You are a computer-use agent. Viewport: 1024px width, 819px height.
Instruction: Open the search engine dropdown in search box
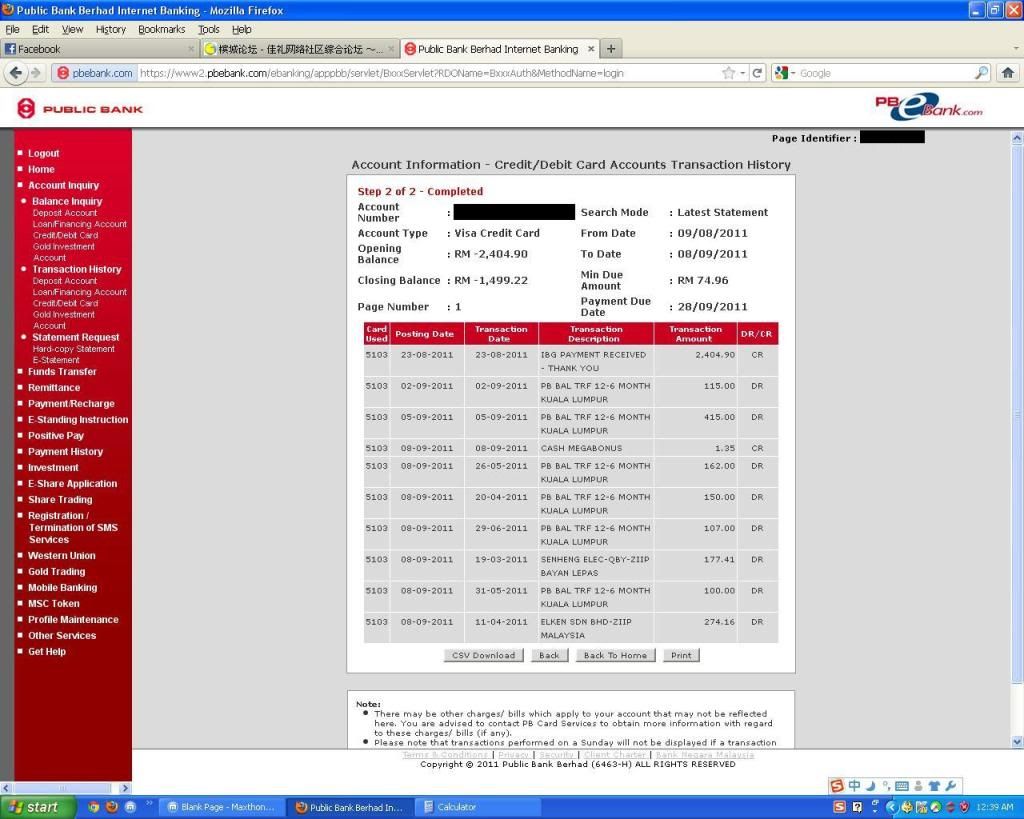tap(784, 73)
